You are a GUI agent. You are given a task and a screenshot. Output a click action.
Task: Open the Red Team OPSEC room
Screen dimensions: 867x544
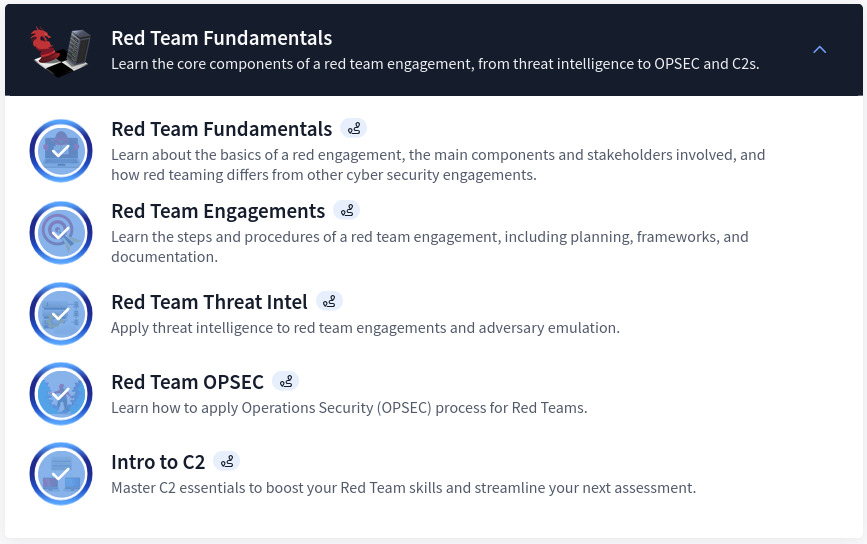click(187, 382)
